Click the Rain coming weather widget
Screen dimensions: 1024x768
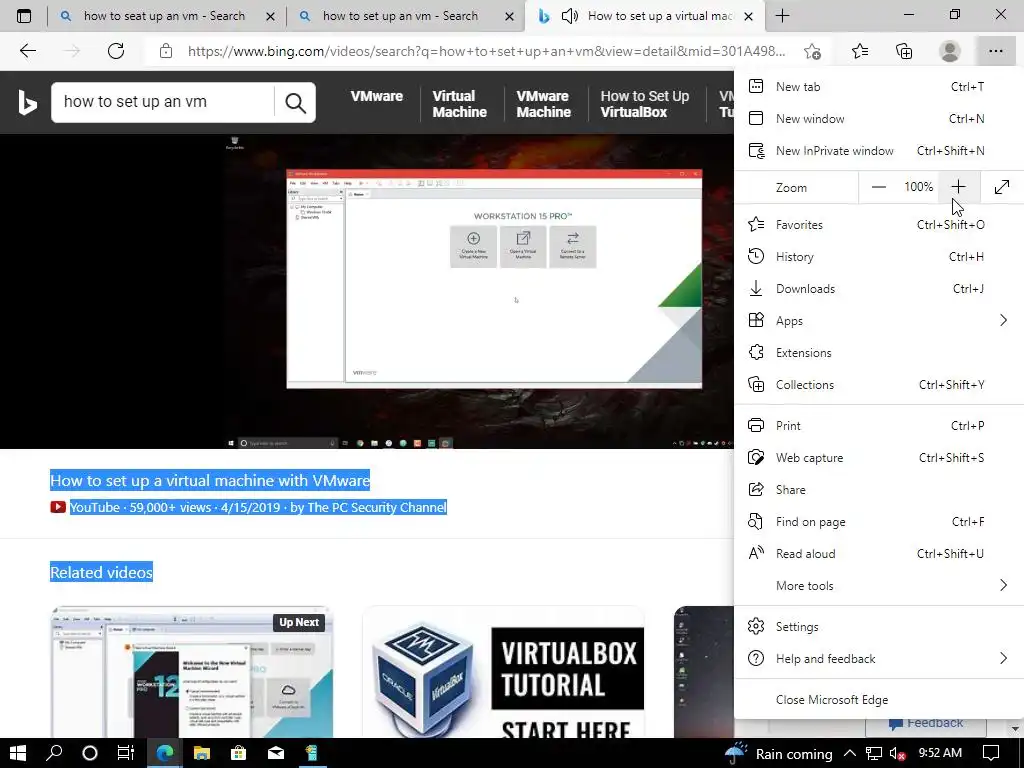(779, 753)
